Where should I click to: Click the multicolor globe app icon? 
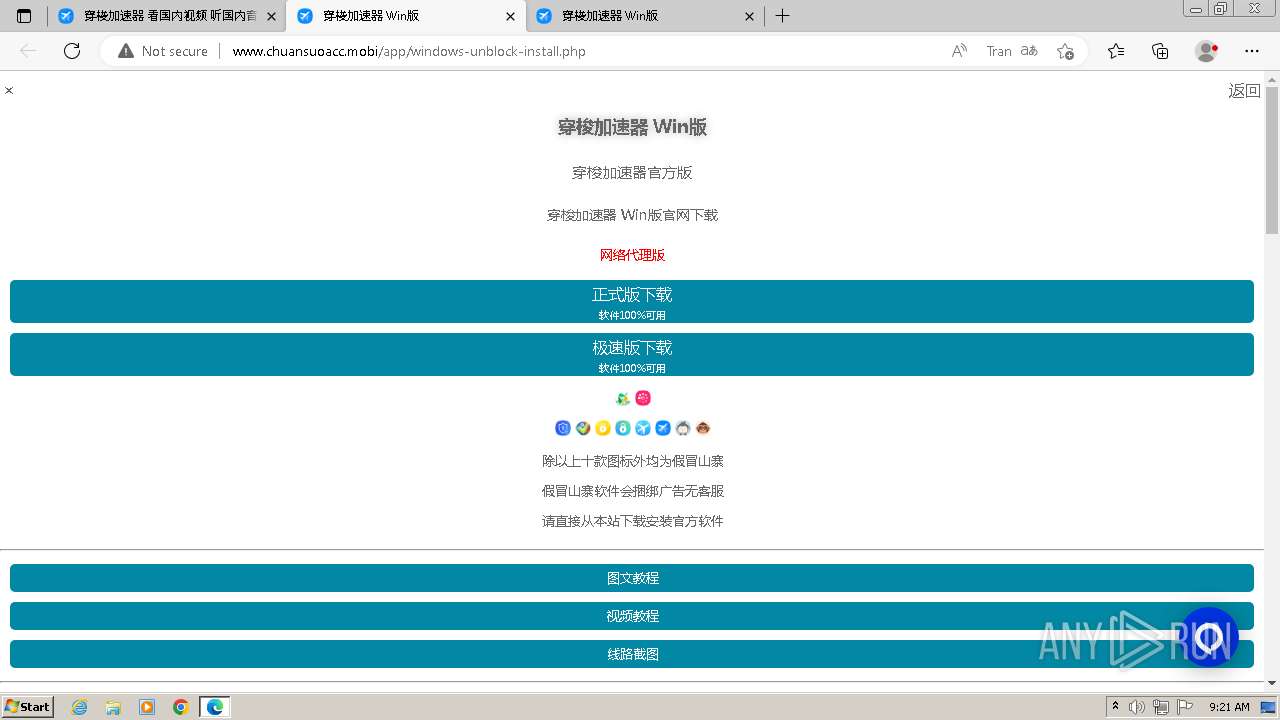pyautogui.click(x=583, y=428)
